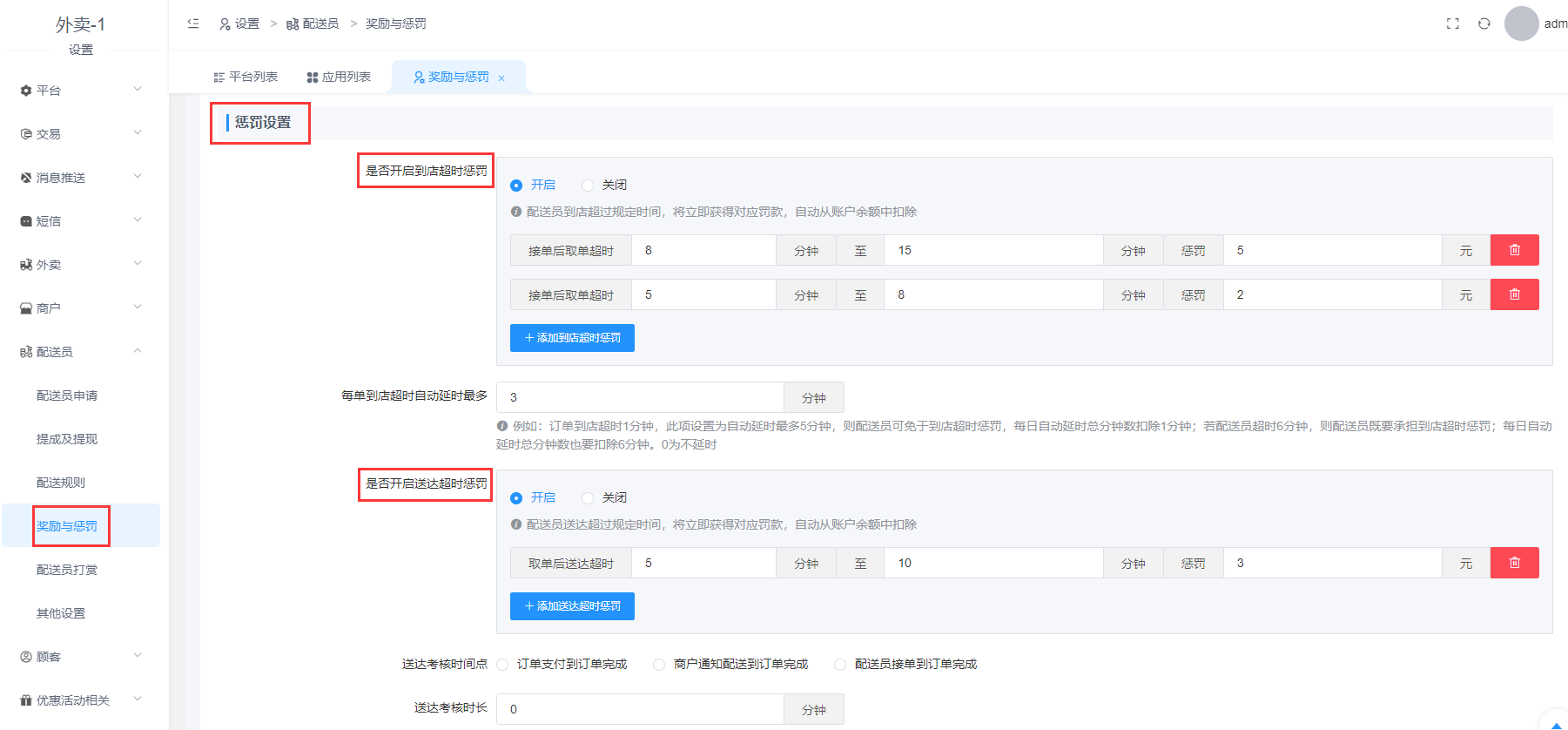
Task: Expand the 短信 menu chevron
Action: click(x=138, y=220)
